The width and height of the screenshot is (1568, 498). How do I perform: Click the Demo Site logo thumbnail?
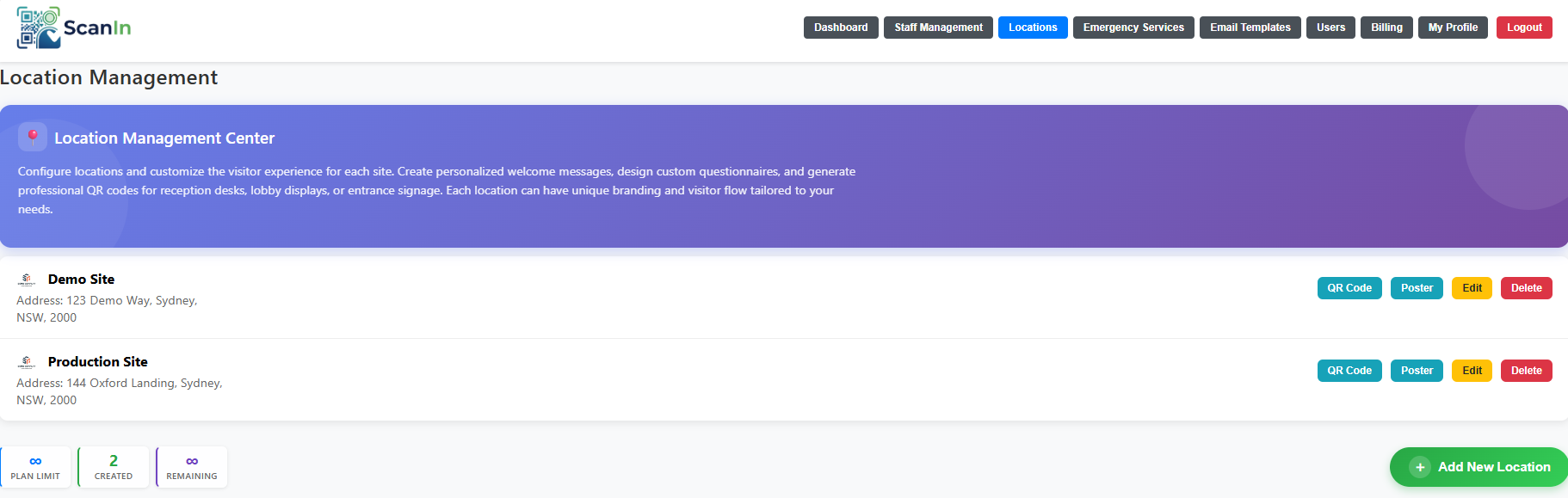coord(27,280)
